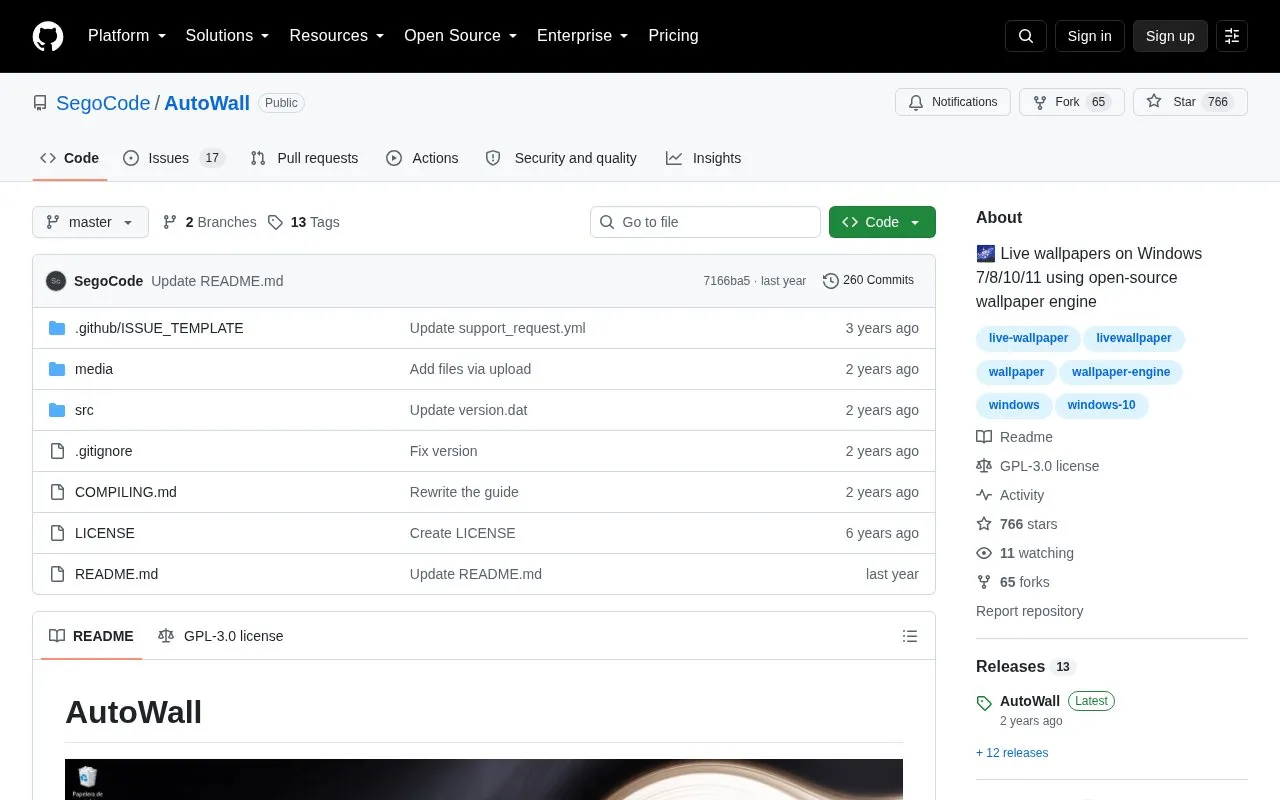
Task: Click the .gitignore file icon
Action: pyautogui.click(x=57, y=451)
